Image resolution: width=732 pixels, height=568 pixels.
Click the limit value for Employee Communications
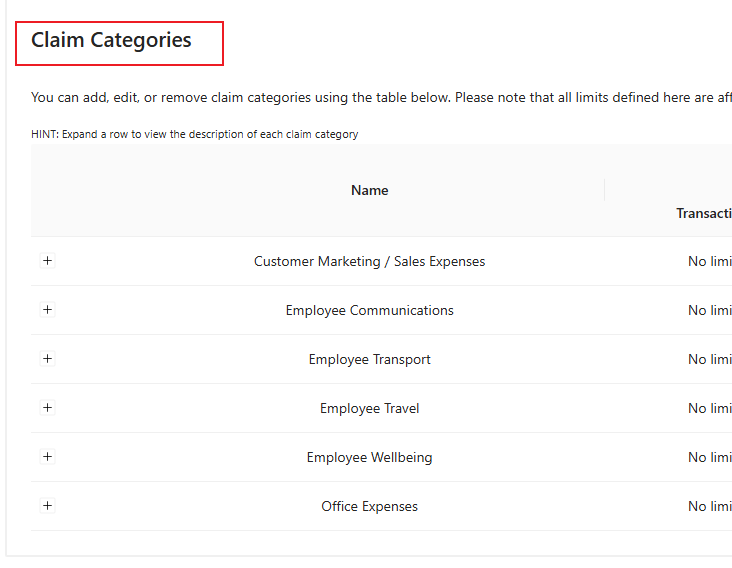[709, 310]
